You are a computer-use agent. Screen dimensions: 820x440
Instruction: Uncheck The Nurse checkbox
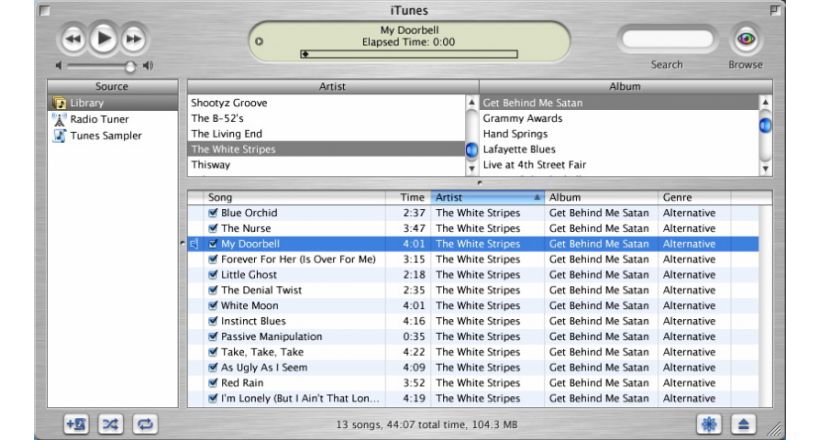coord(213,228)
